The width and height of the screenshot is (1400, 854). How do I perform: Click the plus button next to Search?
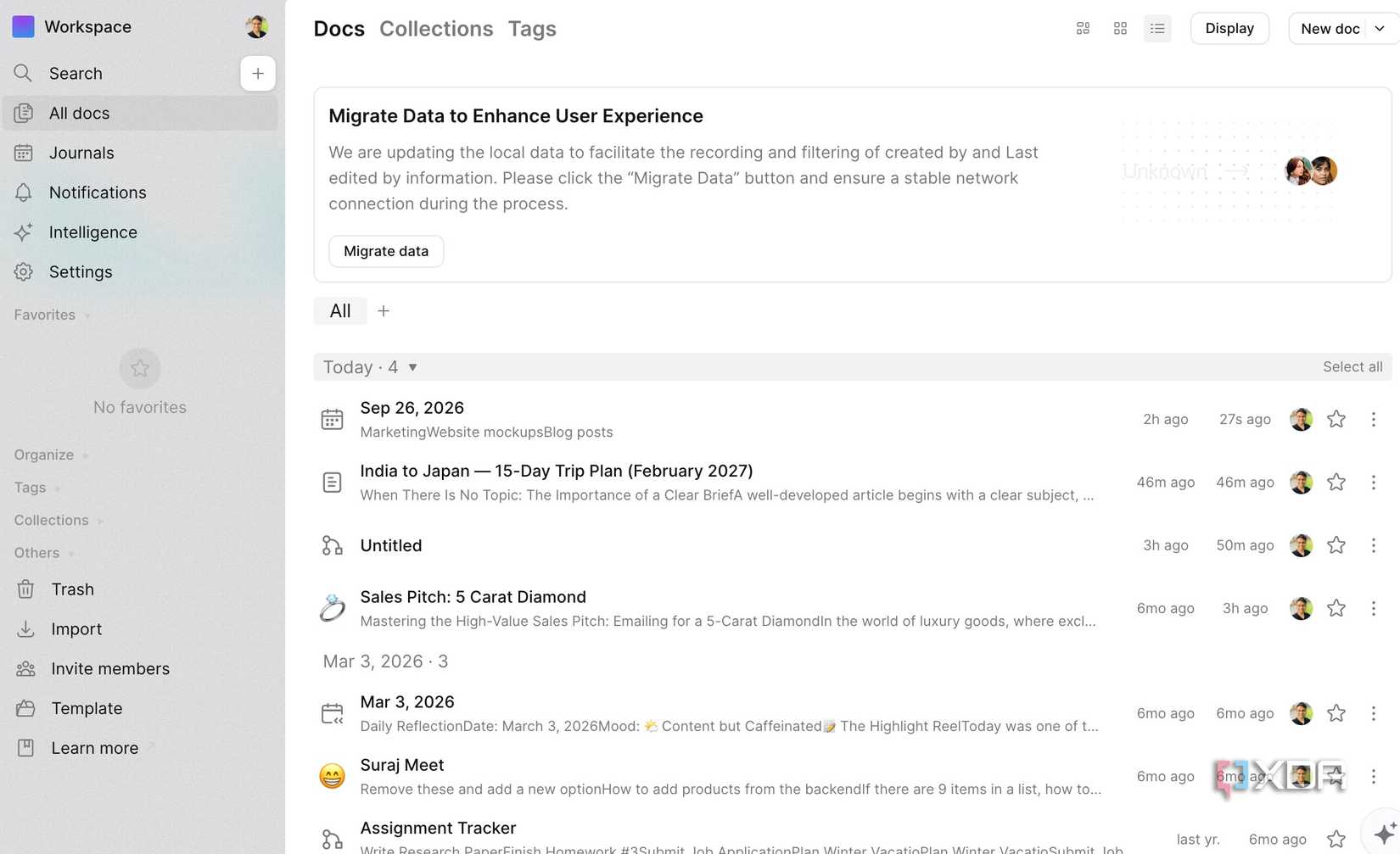[258, 74]
